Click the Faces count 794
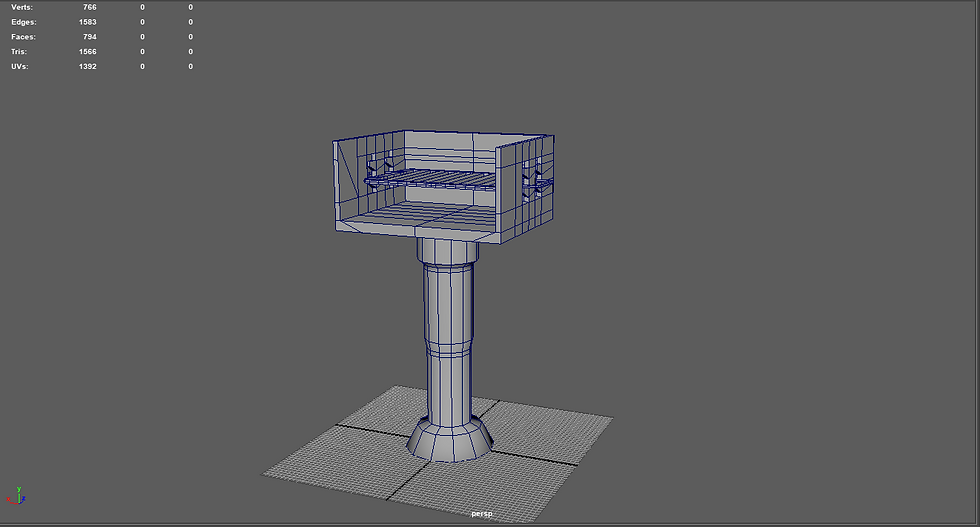This screenshot has width=980, height=527. click(x=89, y=37)
